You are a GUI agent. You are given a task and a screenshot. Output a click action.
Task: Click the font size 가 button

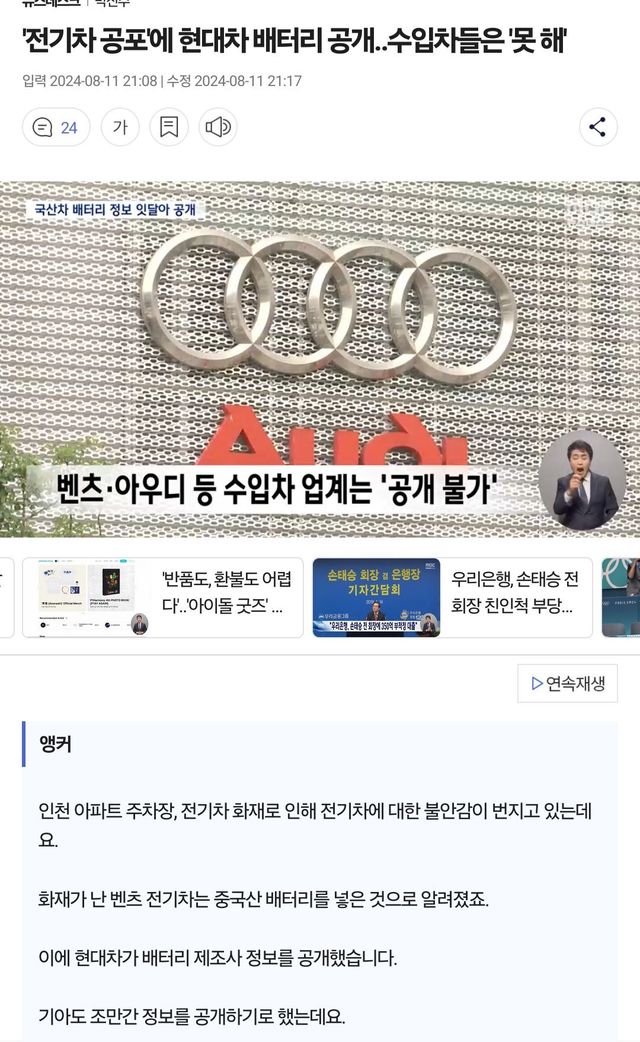[120, 127]
